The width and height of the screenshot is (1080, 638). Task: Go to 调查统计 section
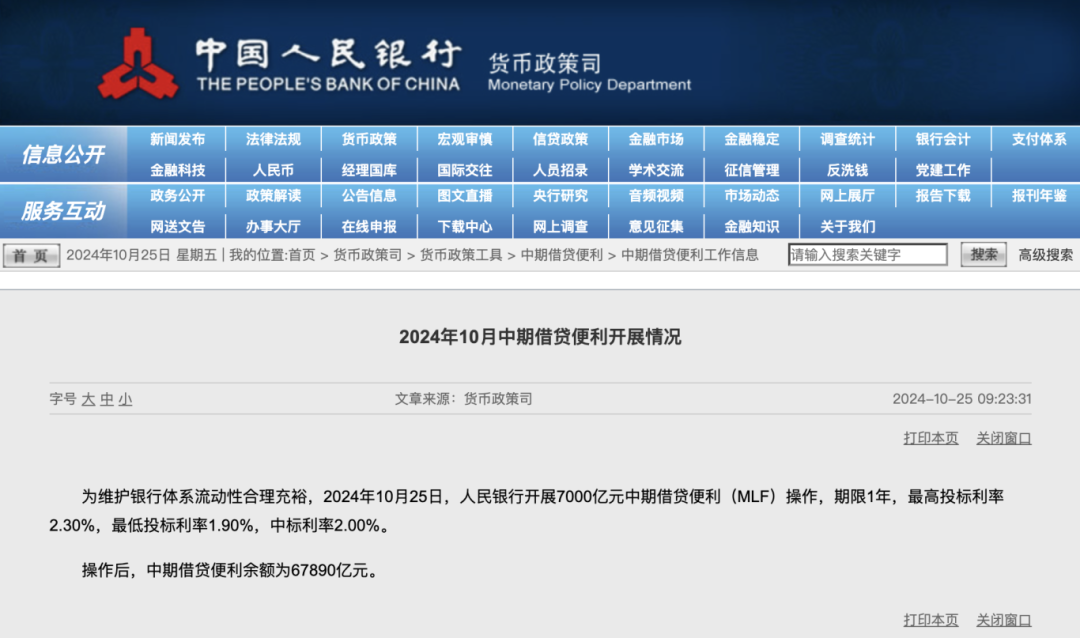[848, 139]
